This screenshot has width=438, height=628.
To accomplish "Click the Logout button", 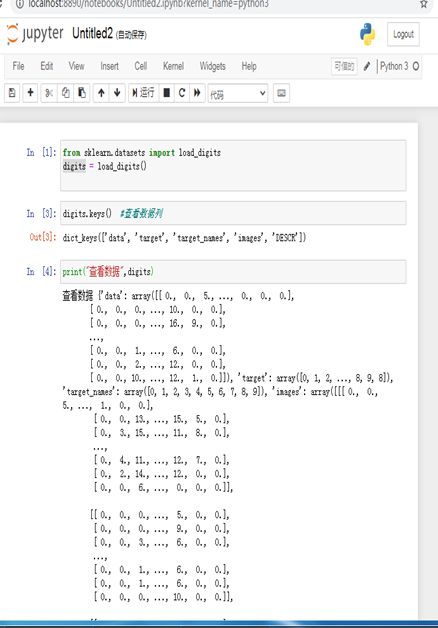I will coord(403,34).
